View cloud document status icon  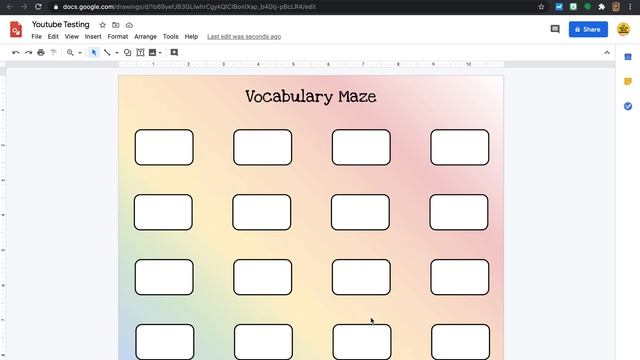(129, 25)
